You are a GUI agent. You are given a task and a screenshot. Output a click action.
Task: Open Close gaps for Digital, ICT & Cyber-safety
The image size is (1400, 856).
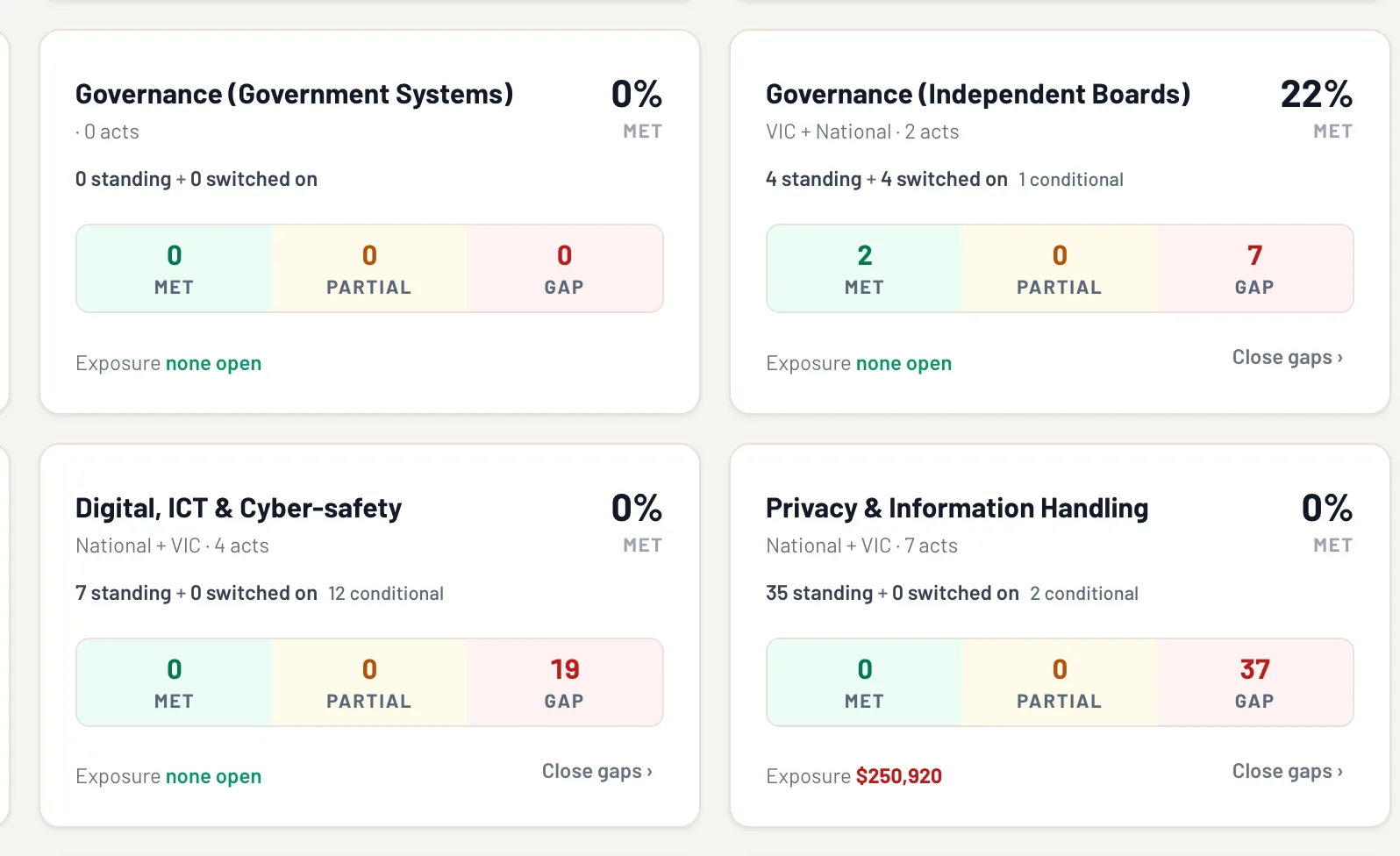click(596, 772)
